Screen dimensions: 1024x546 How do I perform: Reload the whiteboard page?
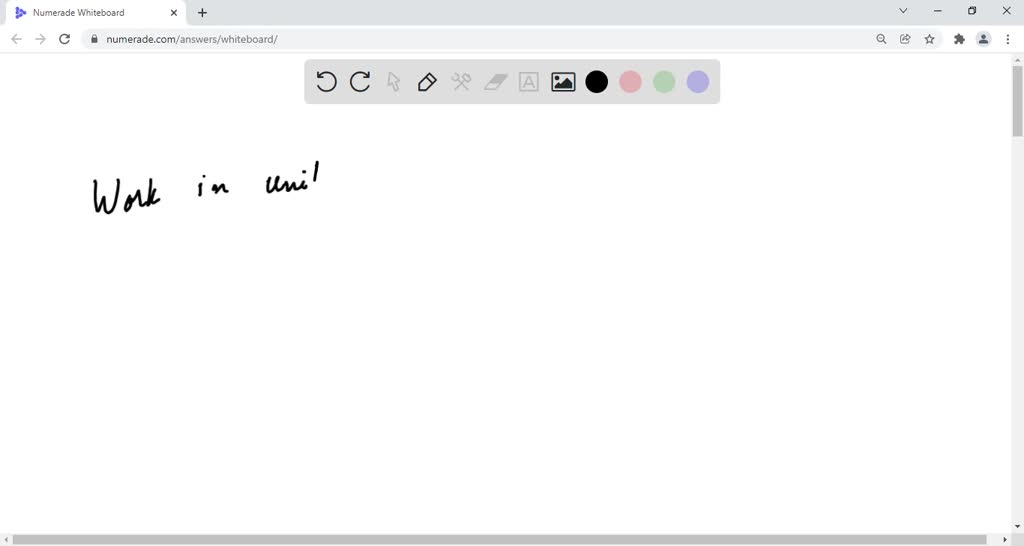point(64,39)
